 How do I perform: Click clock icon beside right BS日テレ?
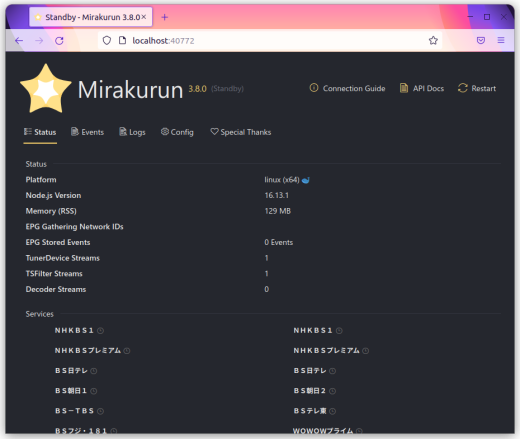(x=332, y=371)
